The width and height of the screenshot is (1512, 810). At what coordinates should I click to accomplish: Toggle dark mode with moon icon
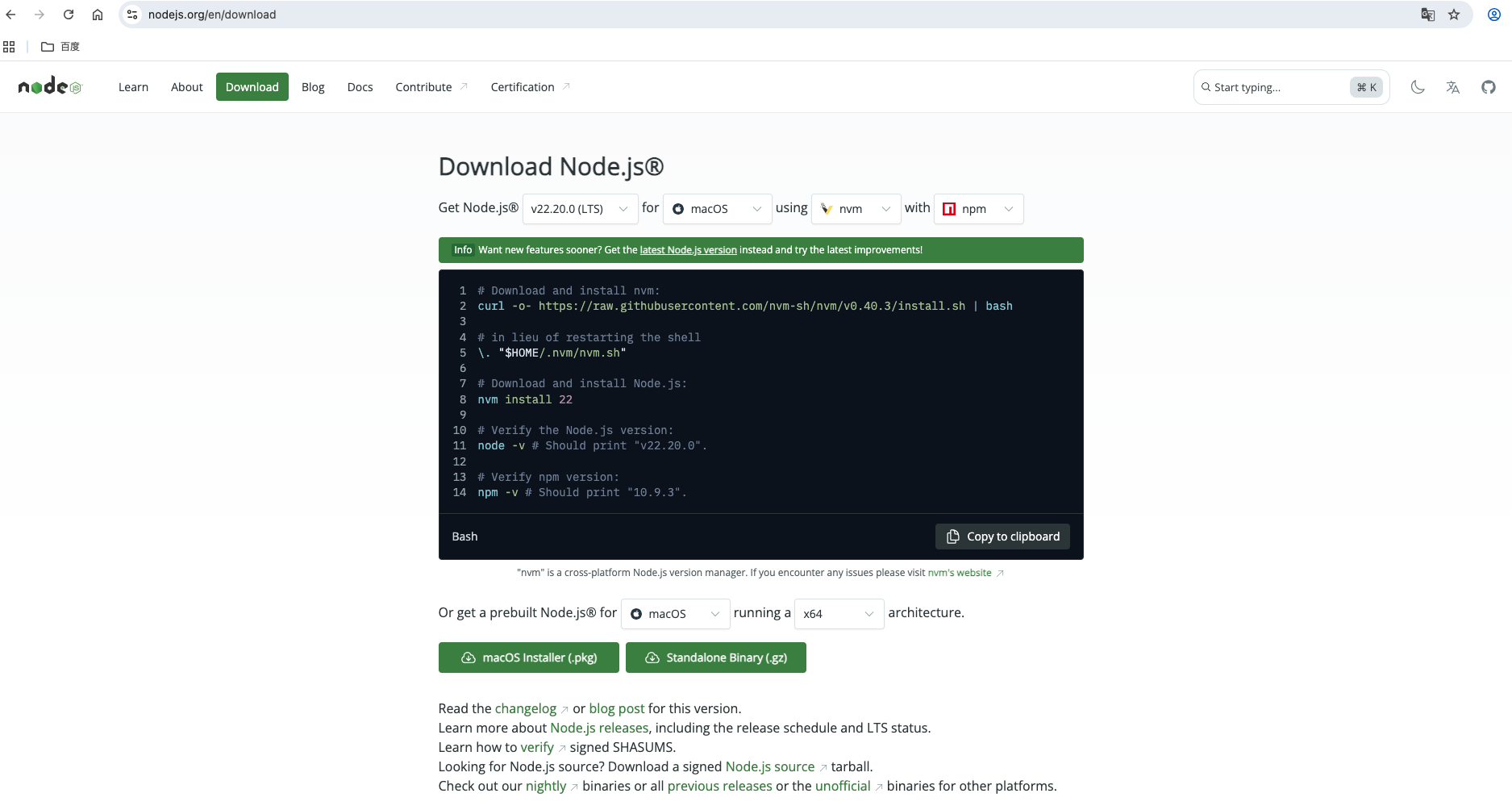(x=1418, y=87)
